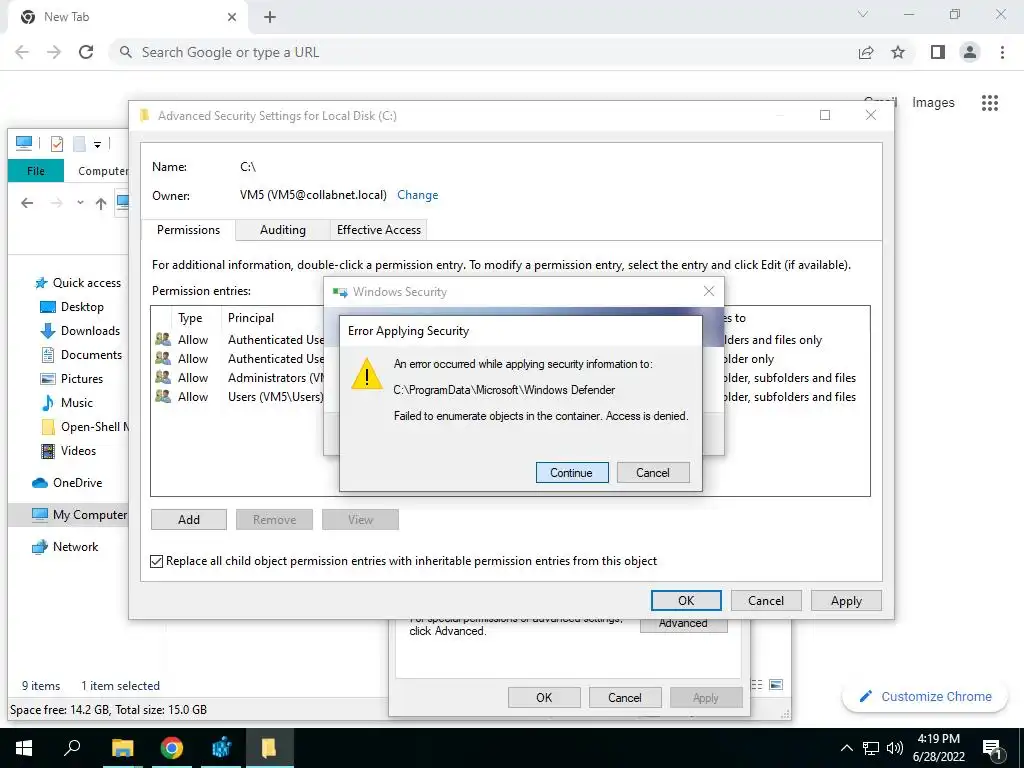
Task: Open recent locations dropdown in Explorer
Action: (80, 202)
